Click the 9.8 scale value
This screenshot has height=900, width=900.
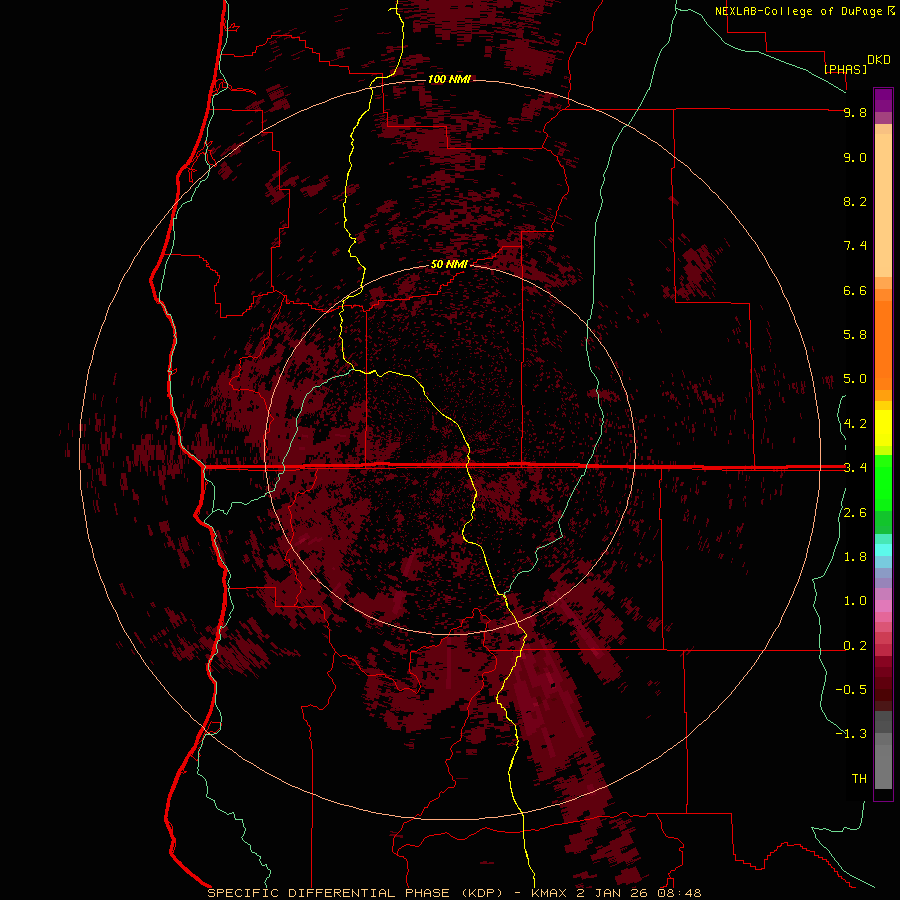(x=855, y=112)
